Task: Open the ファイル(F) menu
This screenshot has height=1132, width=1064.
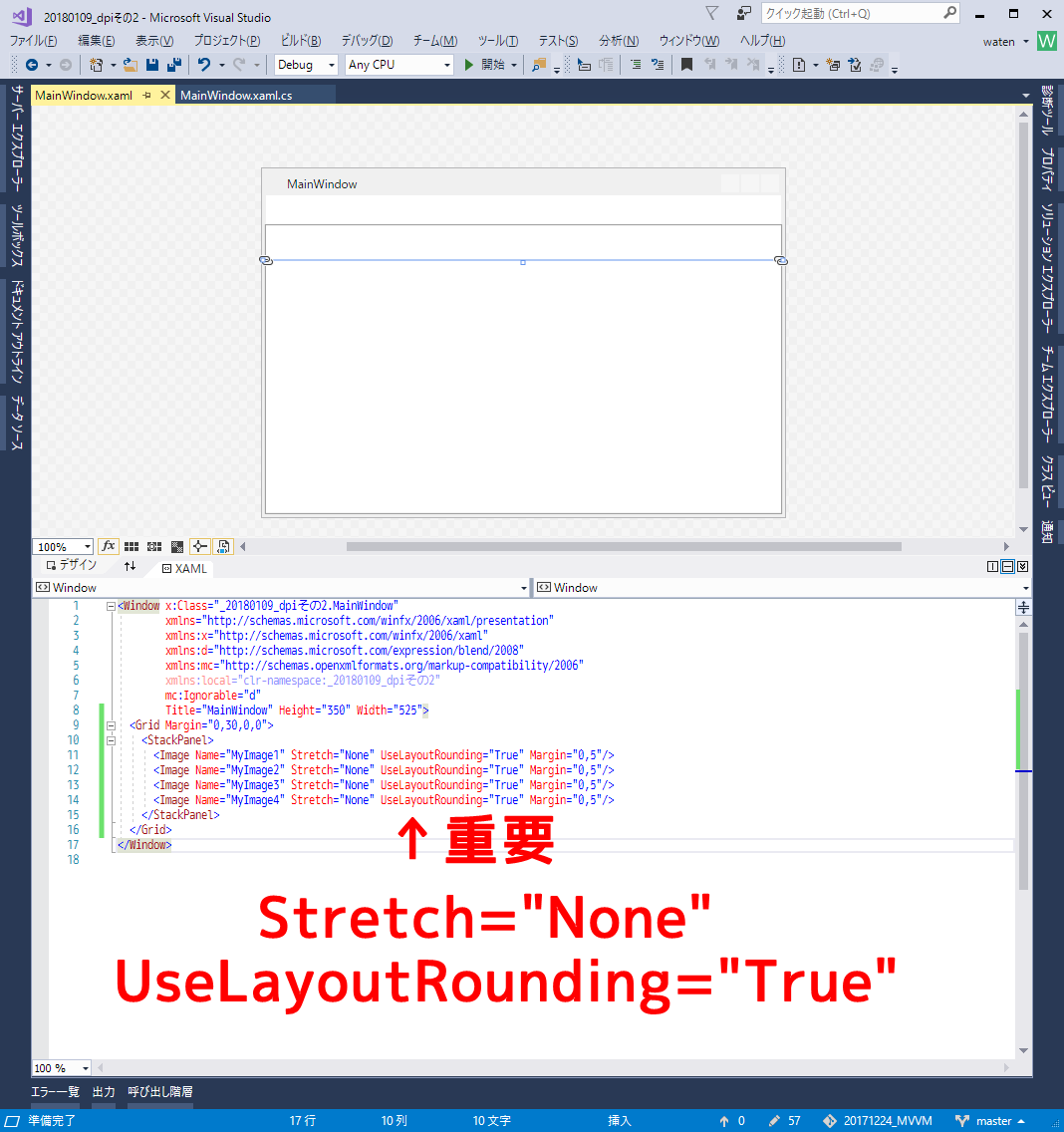Action: (33, 41)
